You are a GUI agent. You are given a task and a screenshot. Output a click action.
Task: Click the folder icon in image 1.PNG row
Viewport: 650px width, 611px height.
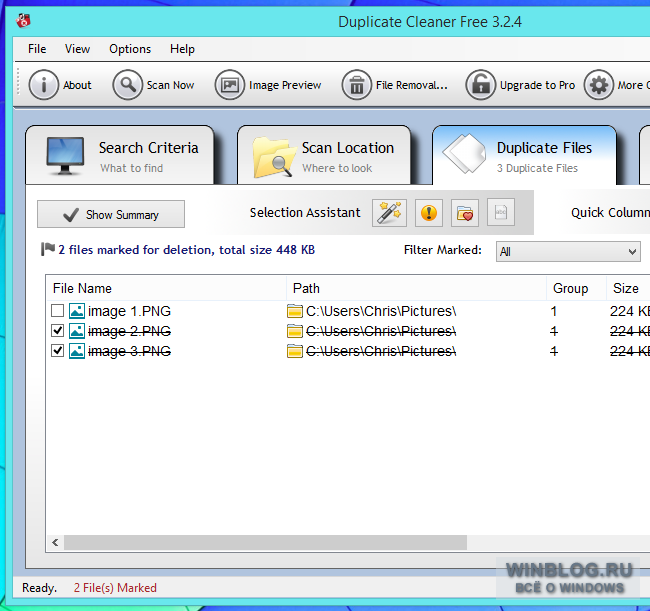(x=295, y=311)
